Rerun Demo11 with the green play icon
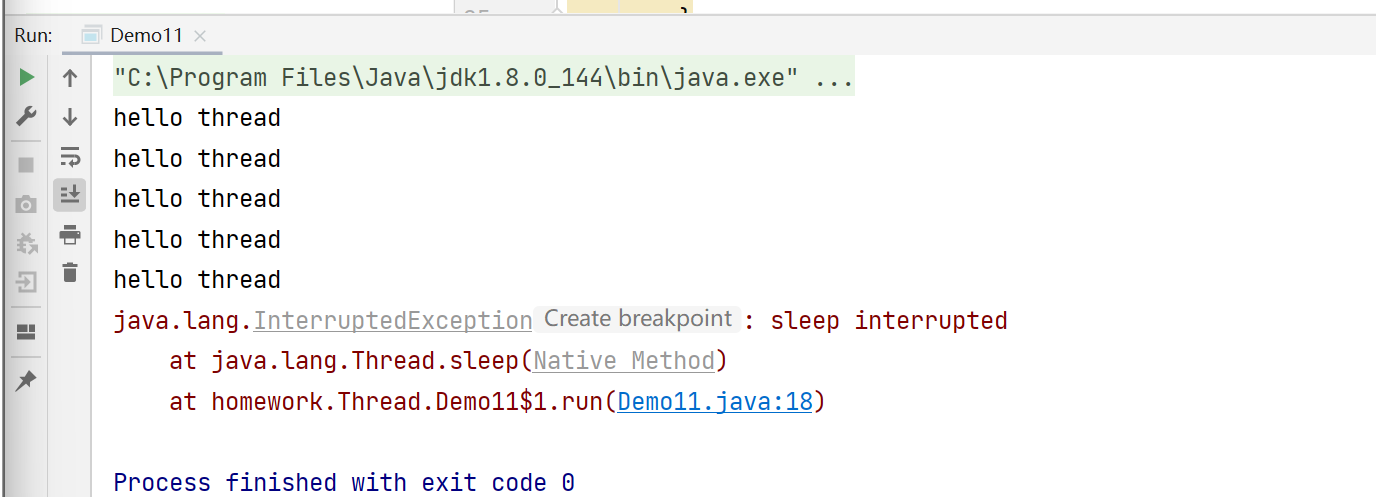The image size is (1376, 497). coord(27,77)
